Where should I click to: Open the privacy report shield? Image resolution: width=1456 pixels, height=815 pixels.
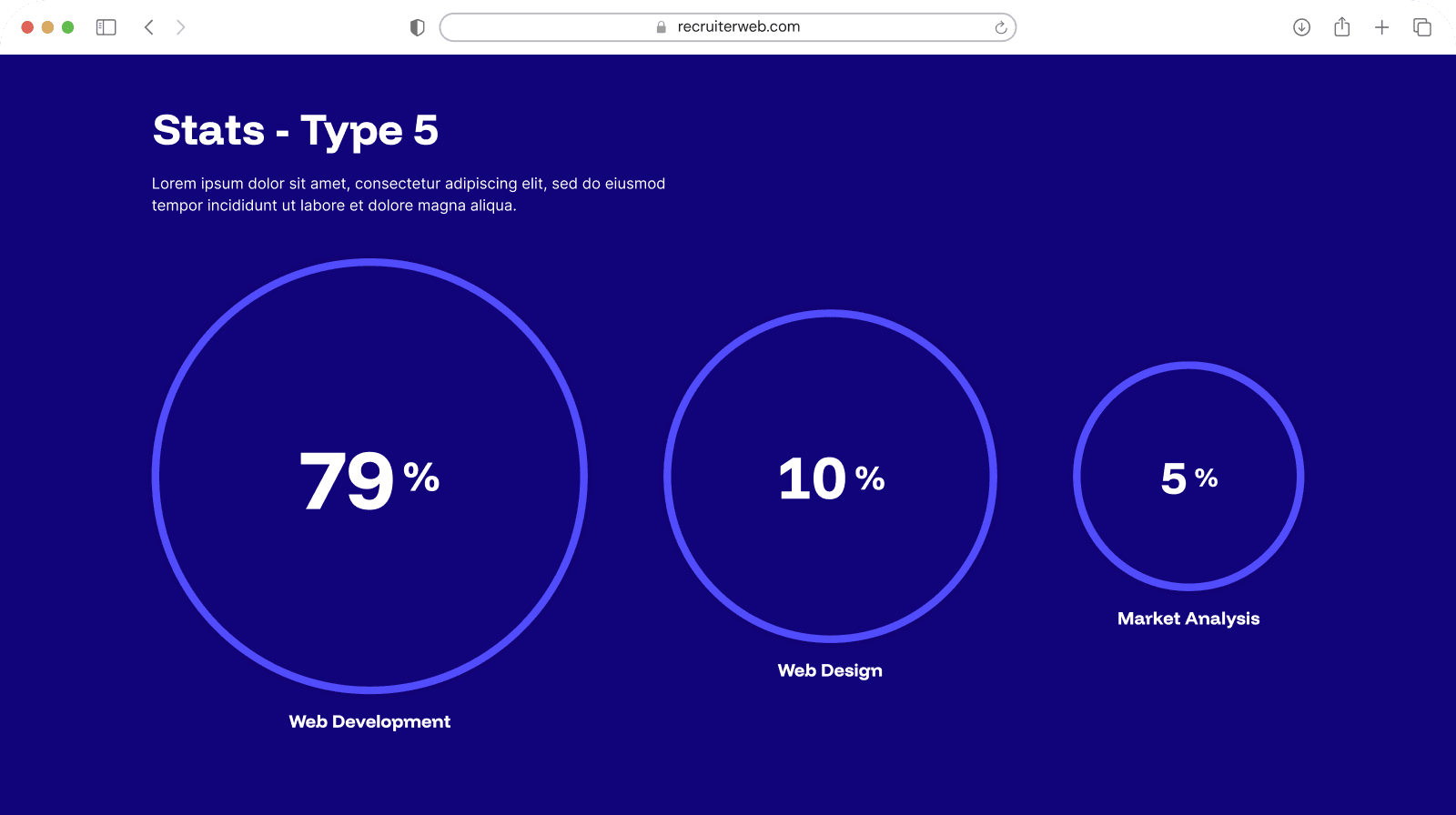[x=418, y=27]
